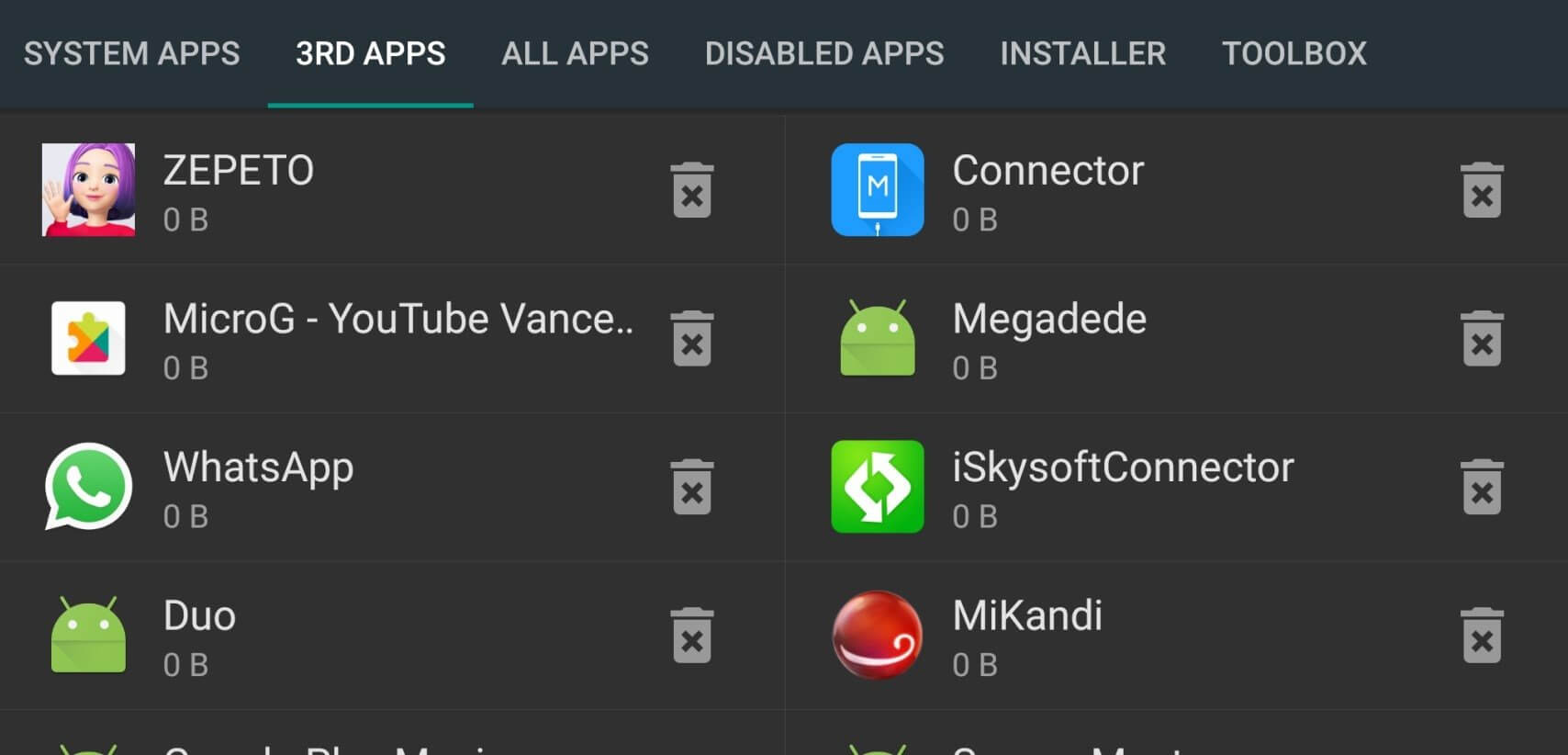Click the MicroG - YouTube Vanced icon

pyautogui.click(x=88, y=338)
